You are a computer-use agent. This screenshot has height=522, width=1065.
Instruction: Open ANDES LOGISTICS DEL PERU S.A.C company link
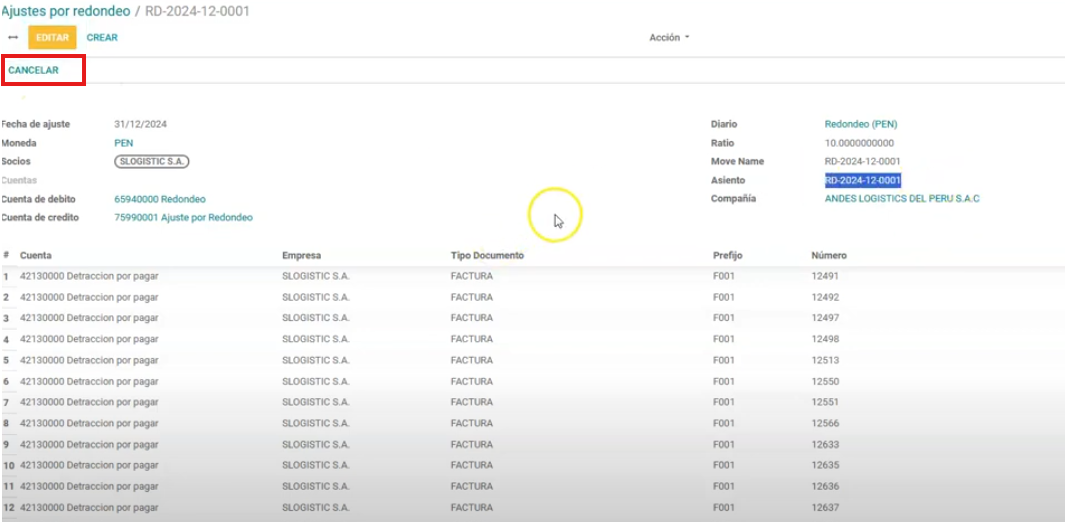click(901, 198)
